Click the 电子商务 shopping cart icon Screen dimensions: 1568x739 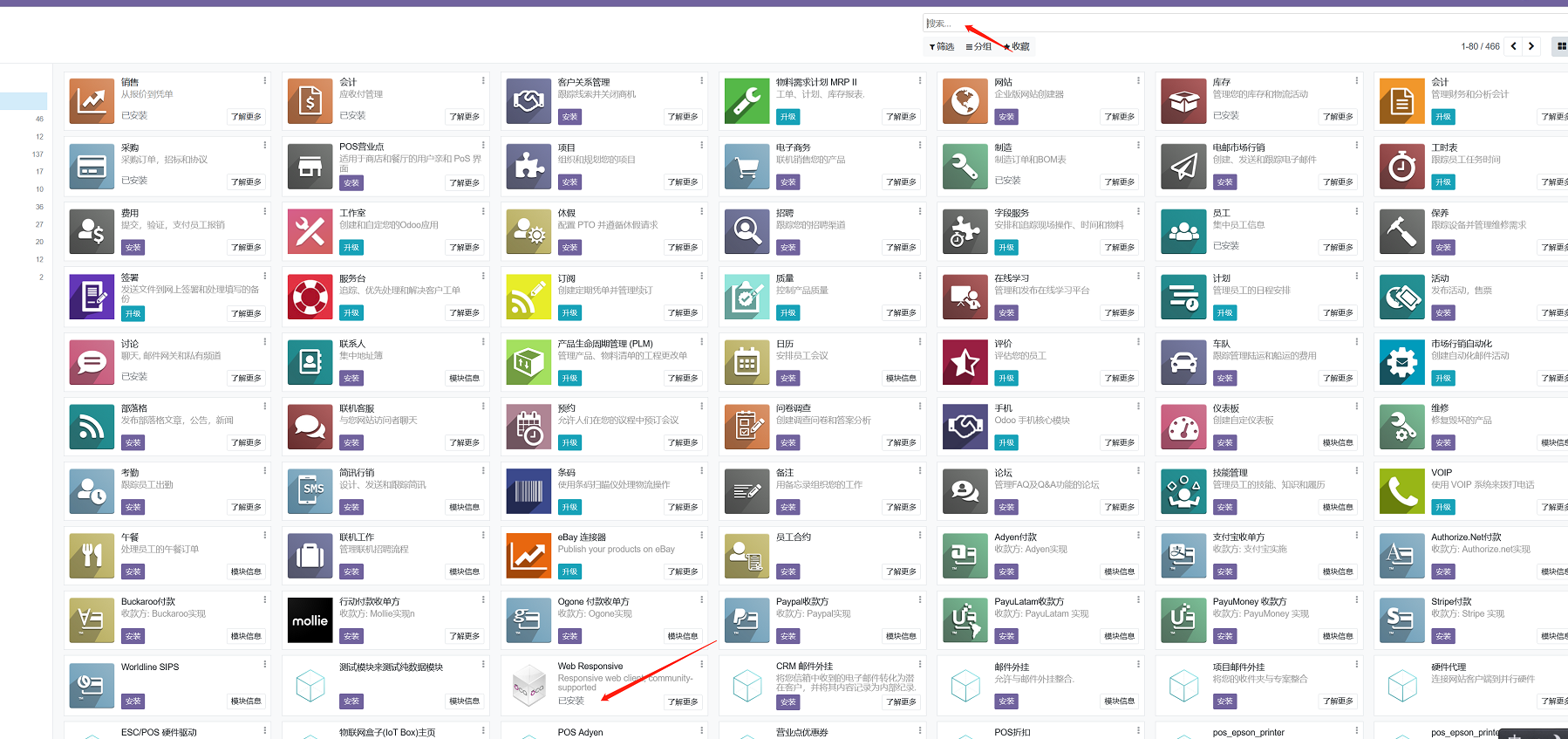point(747,167)
